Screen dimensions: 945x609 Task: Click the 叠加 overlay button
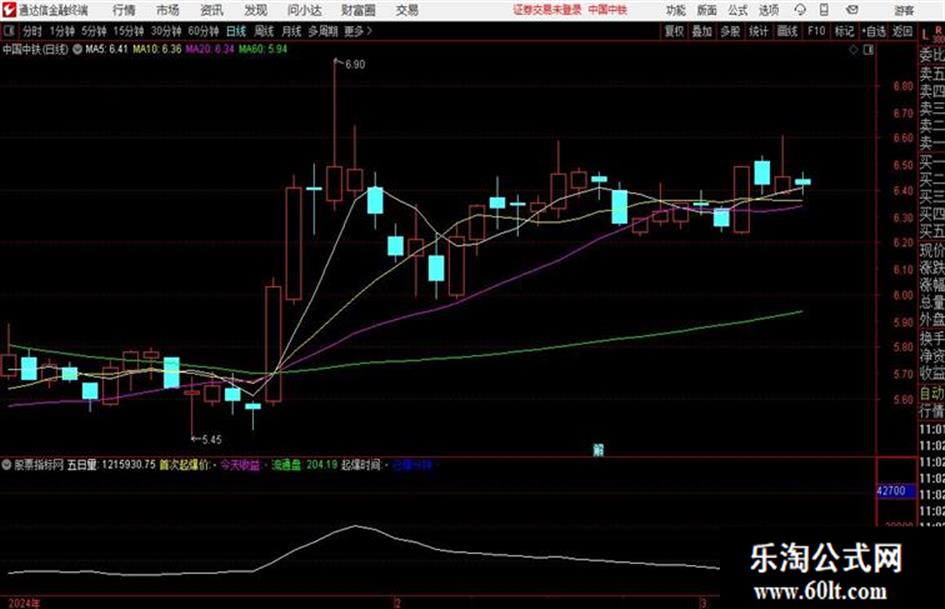click(702, 31)
